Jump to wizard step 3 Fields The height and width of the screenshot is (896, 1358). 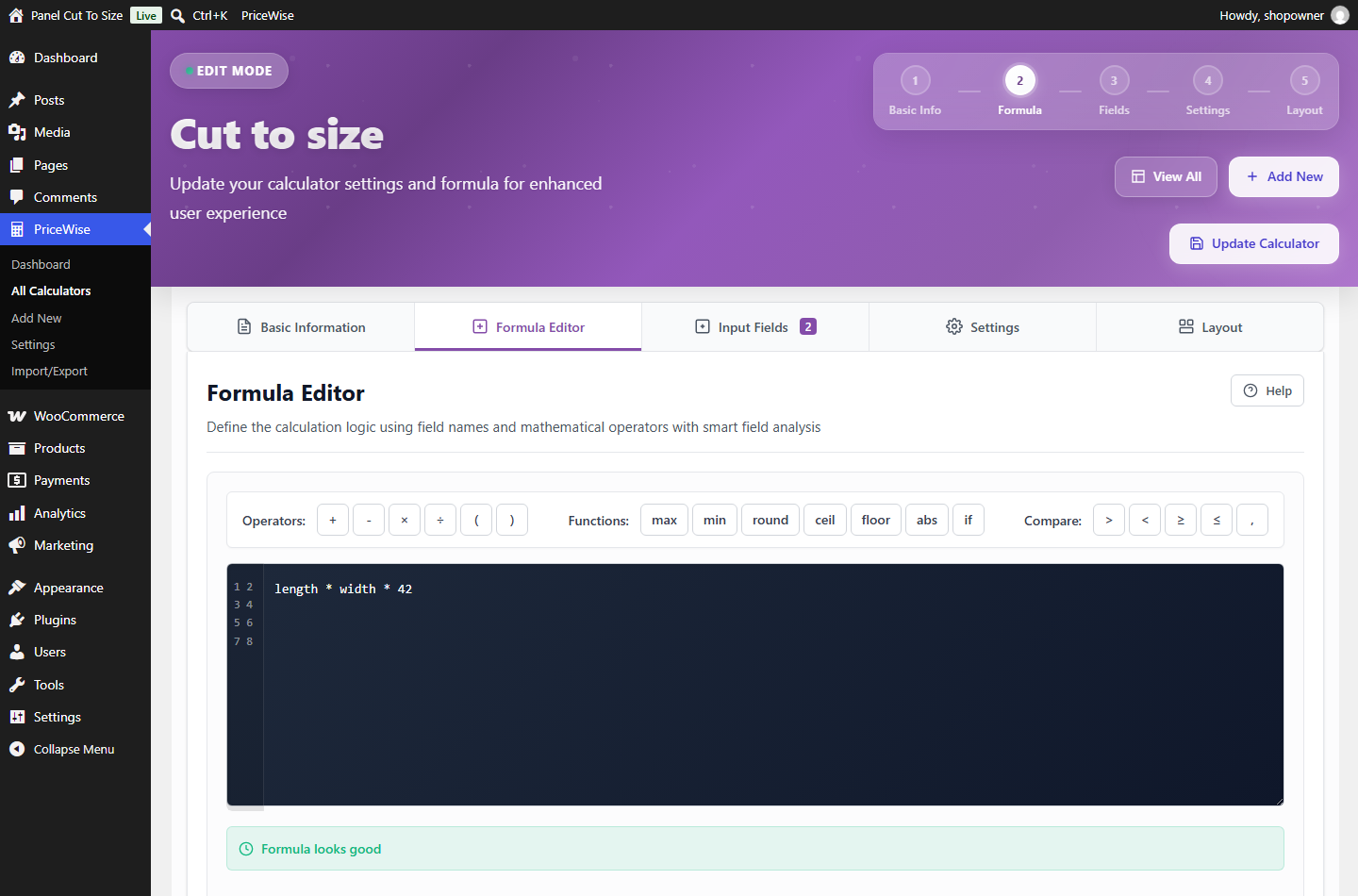click(1114, 91)
